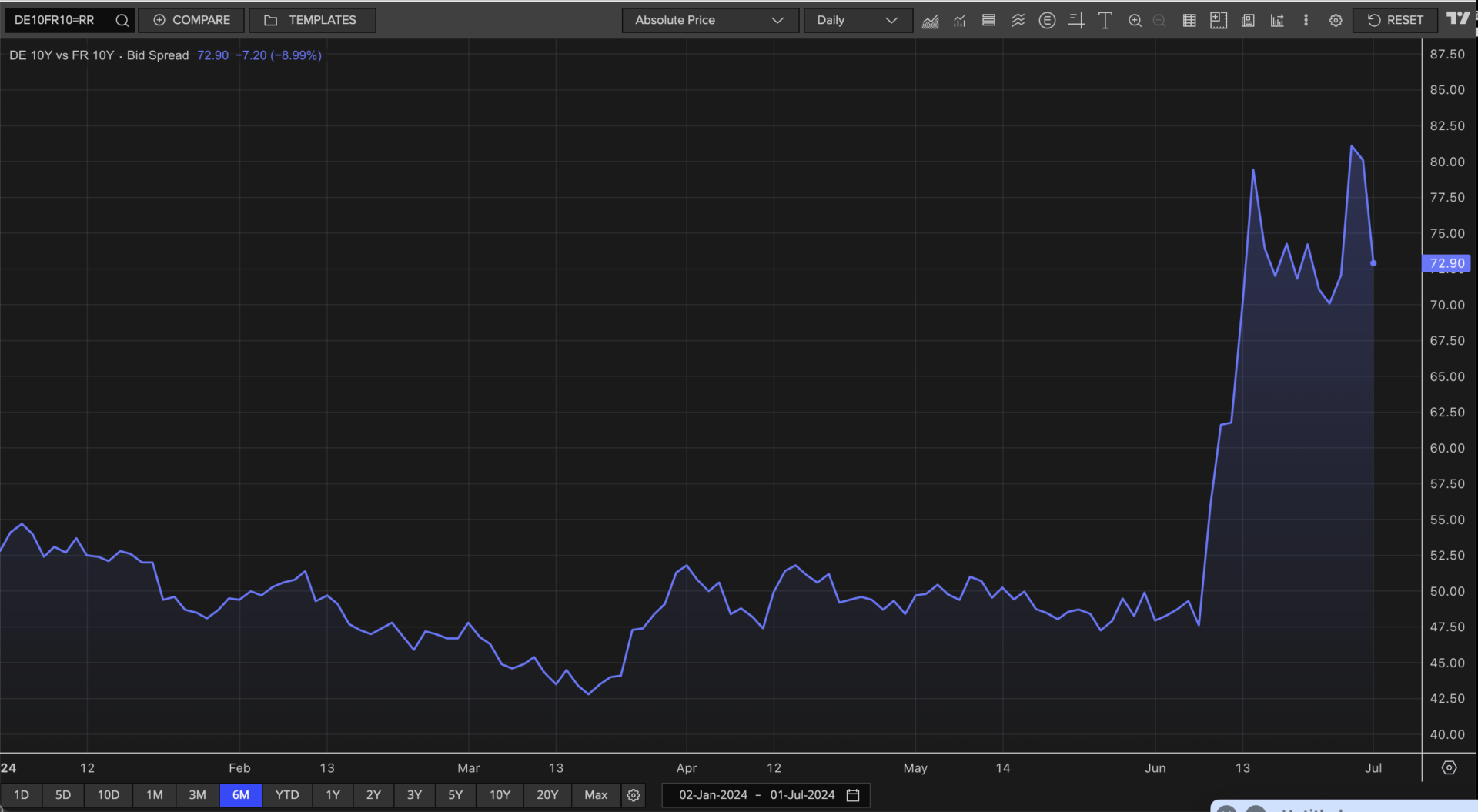Viewport: 1478px width, 812px height.
Task: Click the 72.90 price label on axis
Action: pos(1446,263)
